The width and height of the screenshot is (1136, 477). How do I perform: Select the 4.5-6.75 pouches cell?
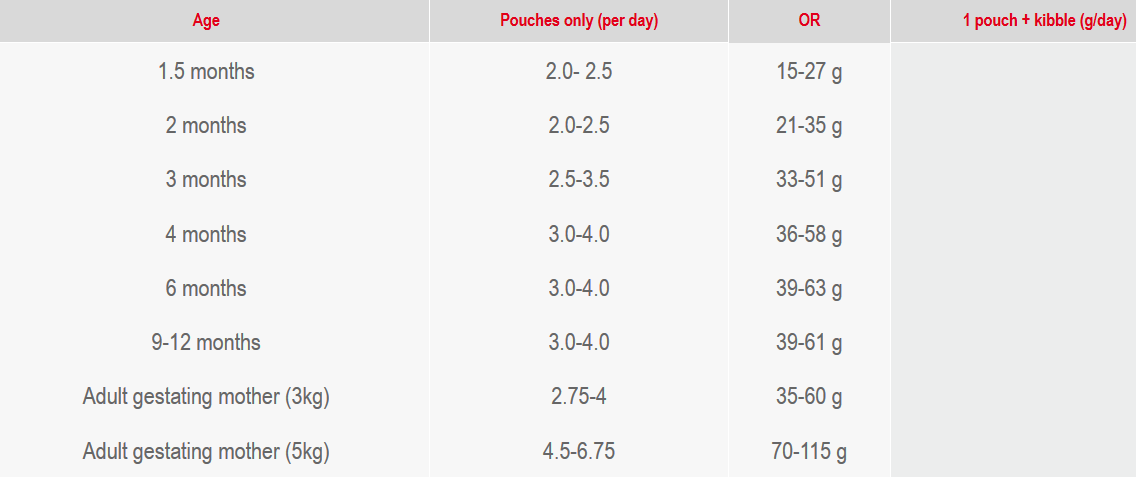(x=579, y=452)
